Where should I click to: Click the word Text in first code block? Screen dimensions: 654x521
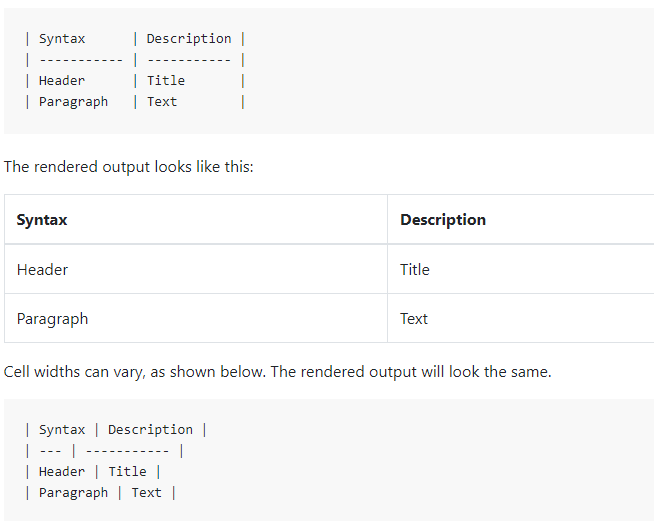[162, 102]
